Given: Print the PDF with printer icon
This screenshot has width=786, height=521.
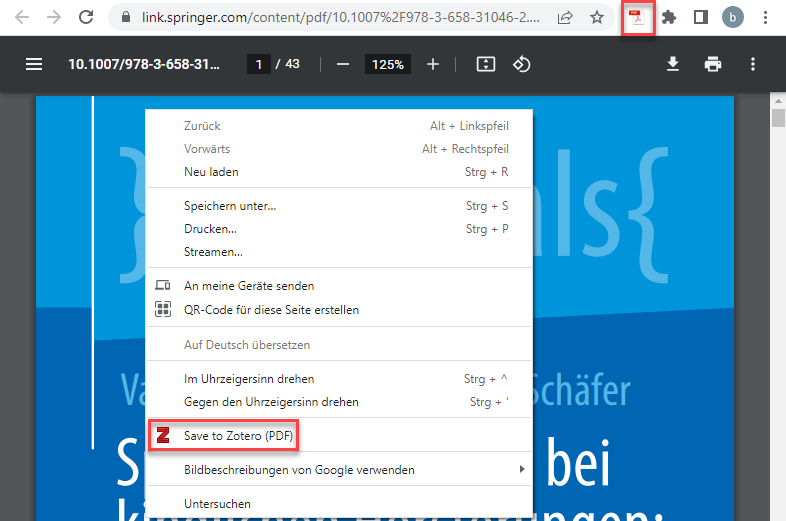Looking at the screenshot, I should coord(713,64).
